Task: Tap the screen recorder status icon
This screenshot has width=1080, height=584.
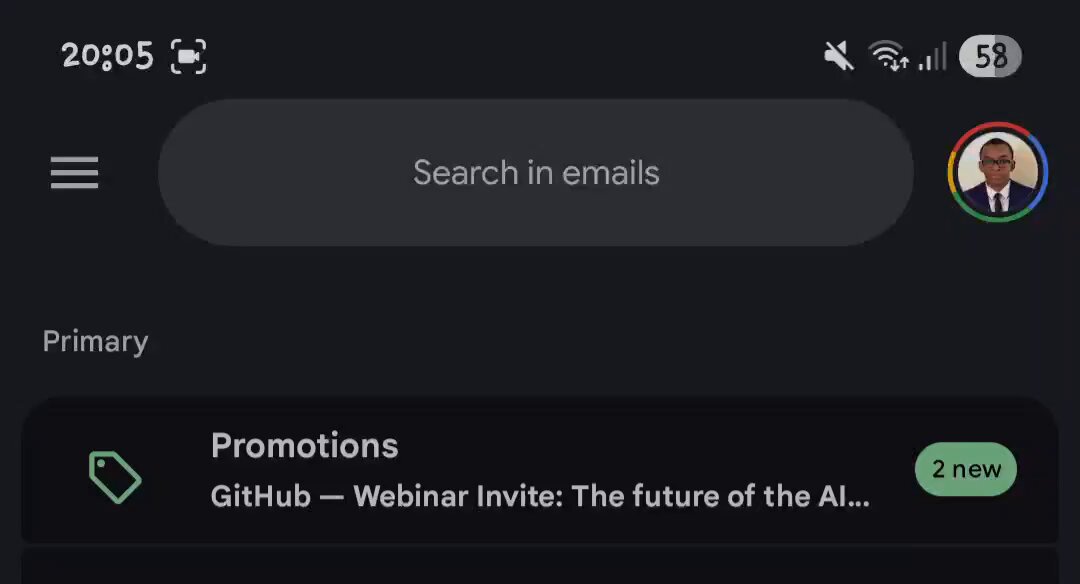Action: pos(188,56)
